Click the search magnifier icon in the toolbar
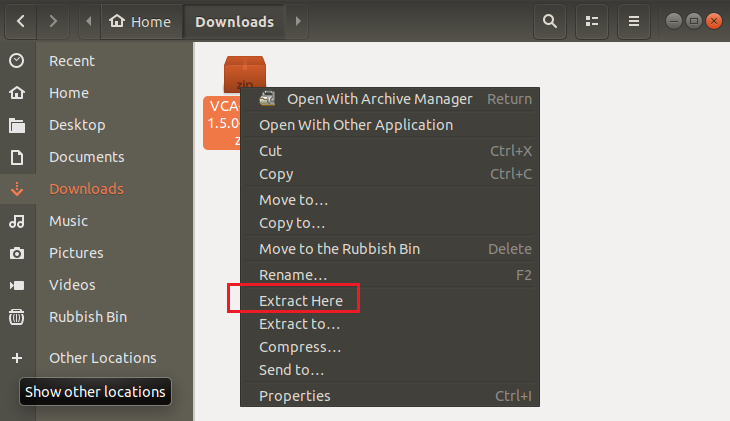 click(549, 21)
